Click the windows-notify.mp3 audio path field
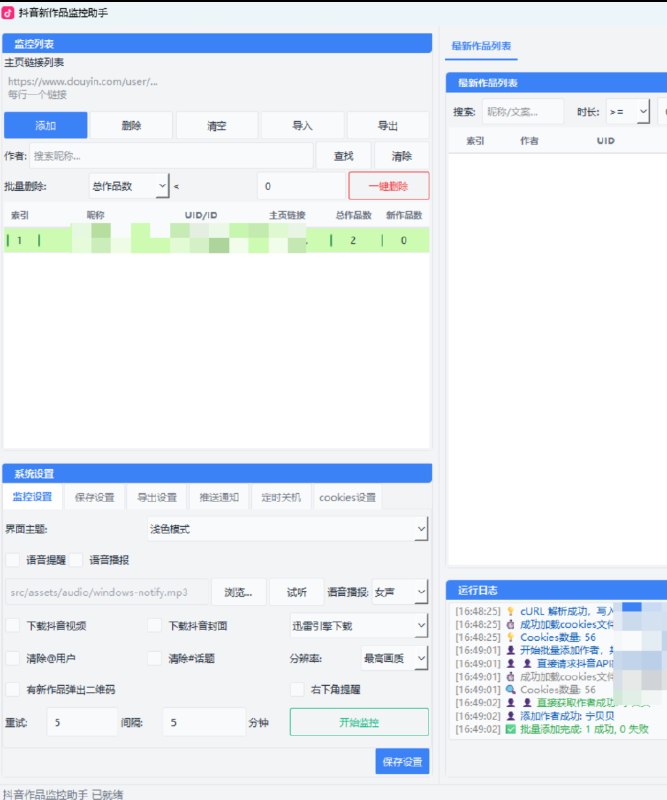Viewport: 667px width, 800px height. (107, 592)
